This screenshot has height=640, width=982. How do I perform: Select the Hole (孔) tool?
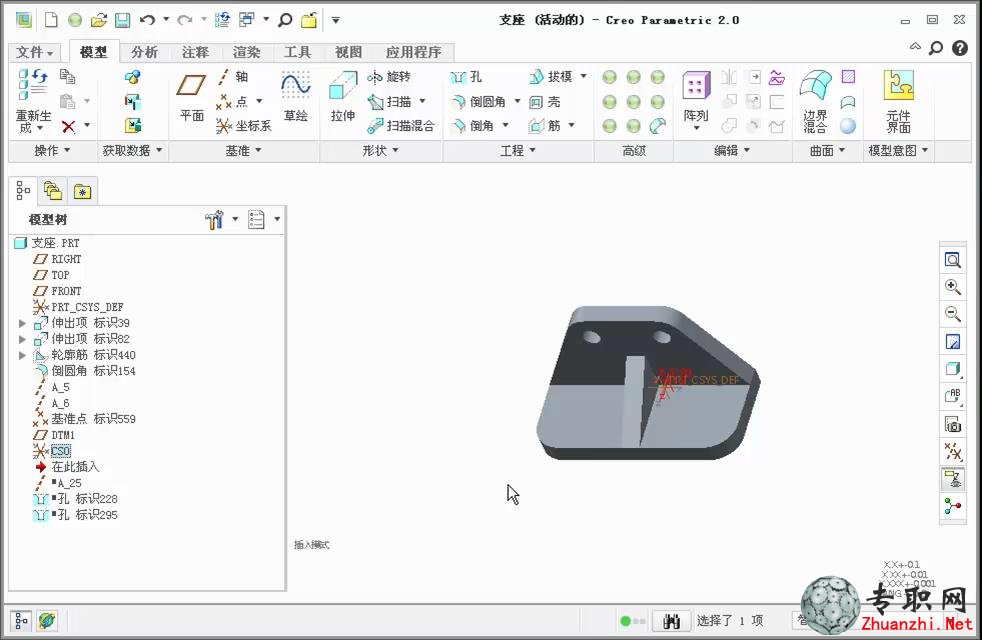click(467, 77)
